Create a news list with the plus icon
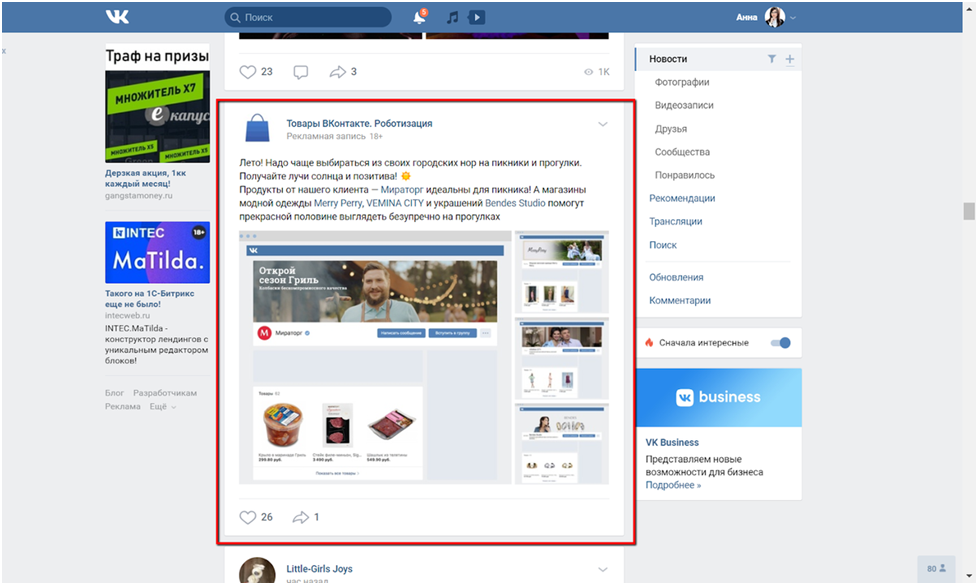This screenshot has height=585, width=978. point(790,58)
